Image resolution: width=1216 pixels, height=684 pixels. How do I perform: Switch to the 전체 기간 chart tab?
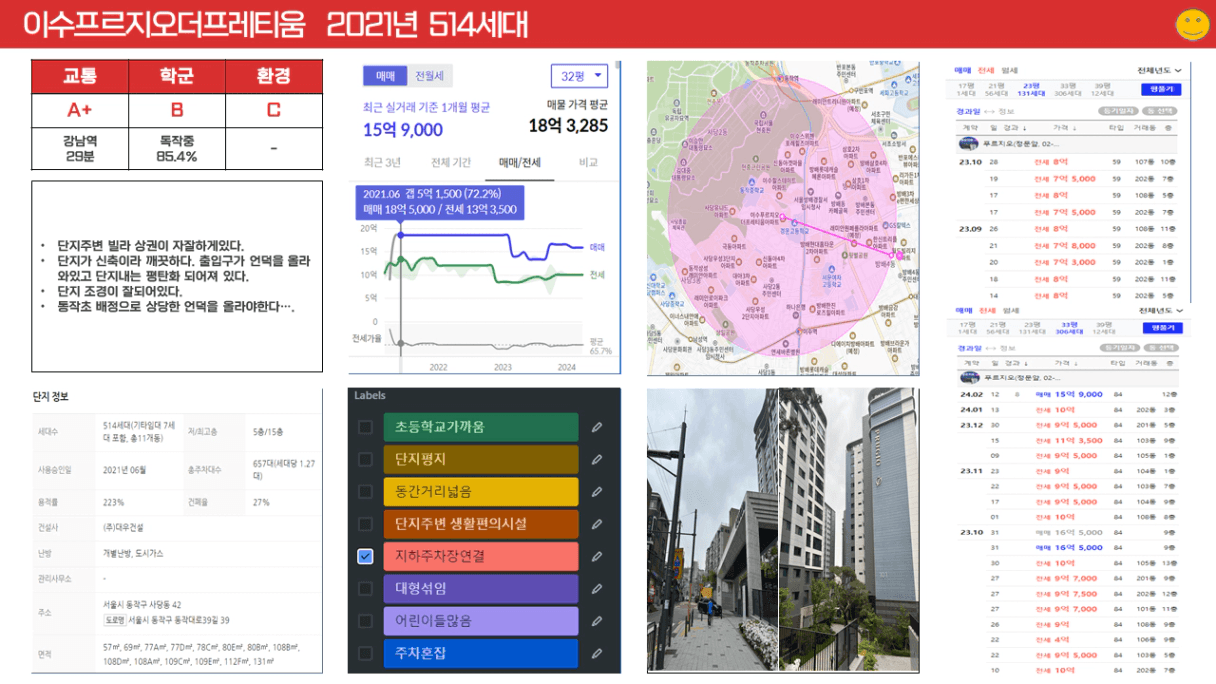tap(451, 162)
